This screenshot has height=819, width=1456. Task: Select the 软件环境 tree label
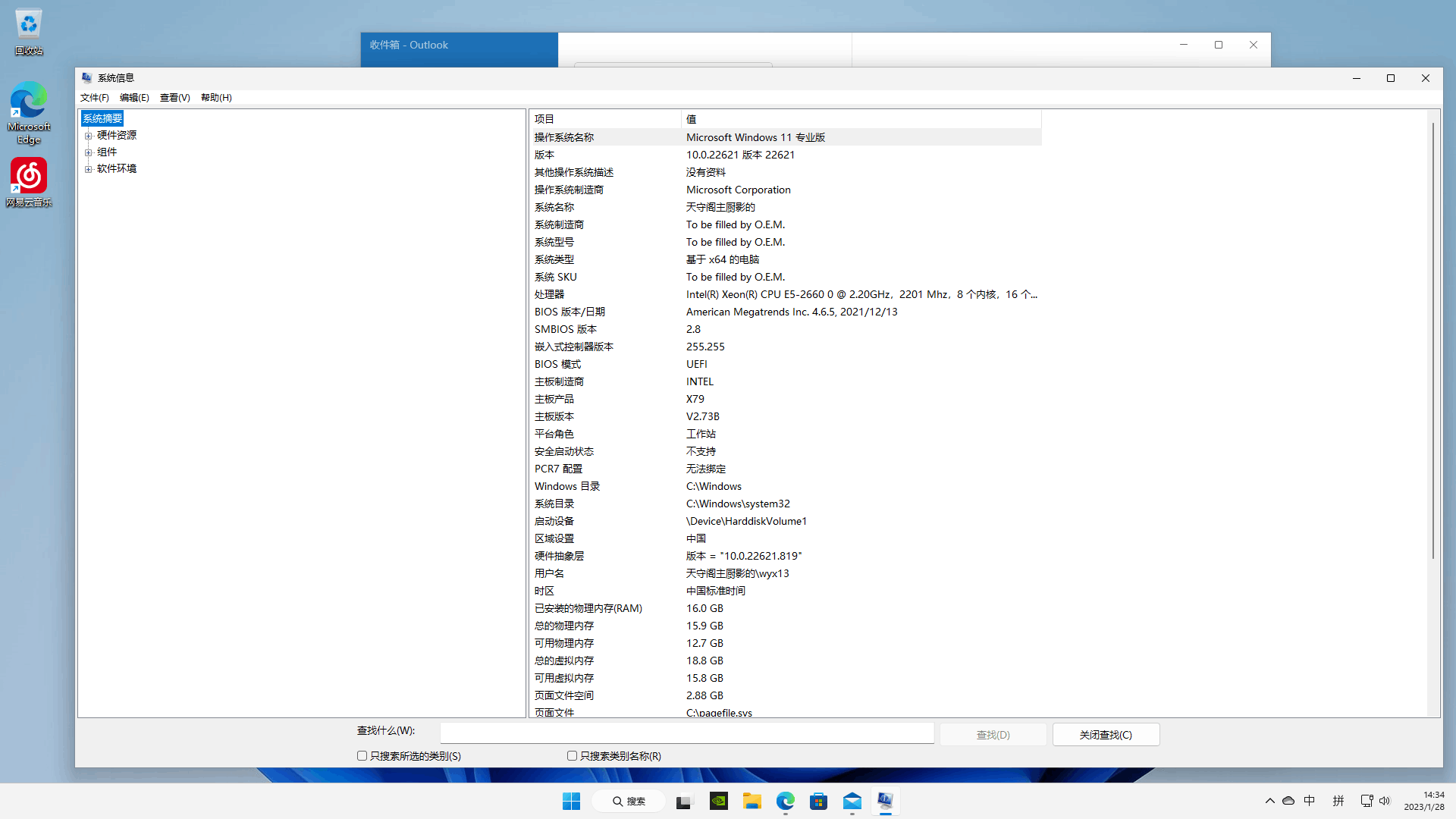click(117, 168)
